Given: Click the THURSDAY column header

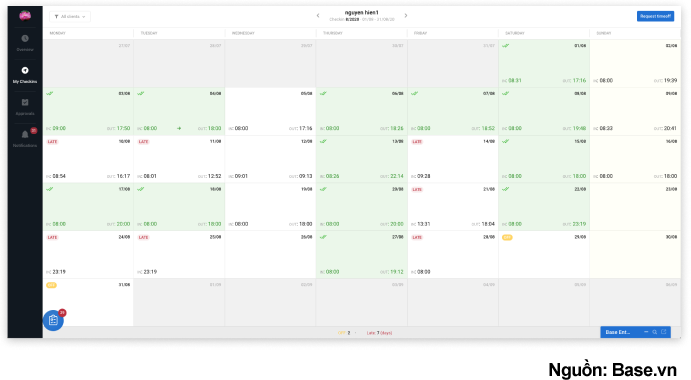Looking at the screenshot, I should 333,33.
